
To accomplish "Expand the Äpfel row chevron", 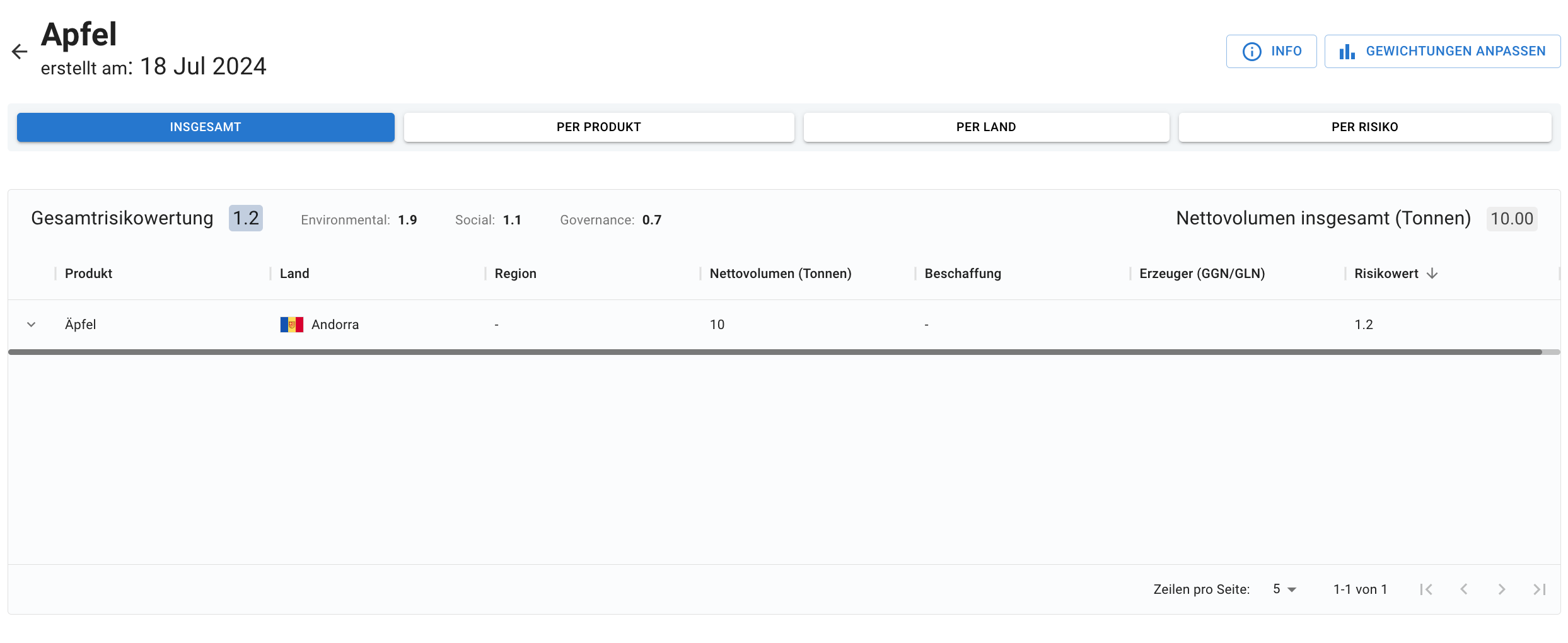I will click(31, 325).
